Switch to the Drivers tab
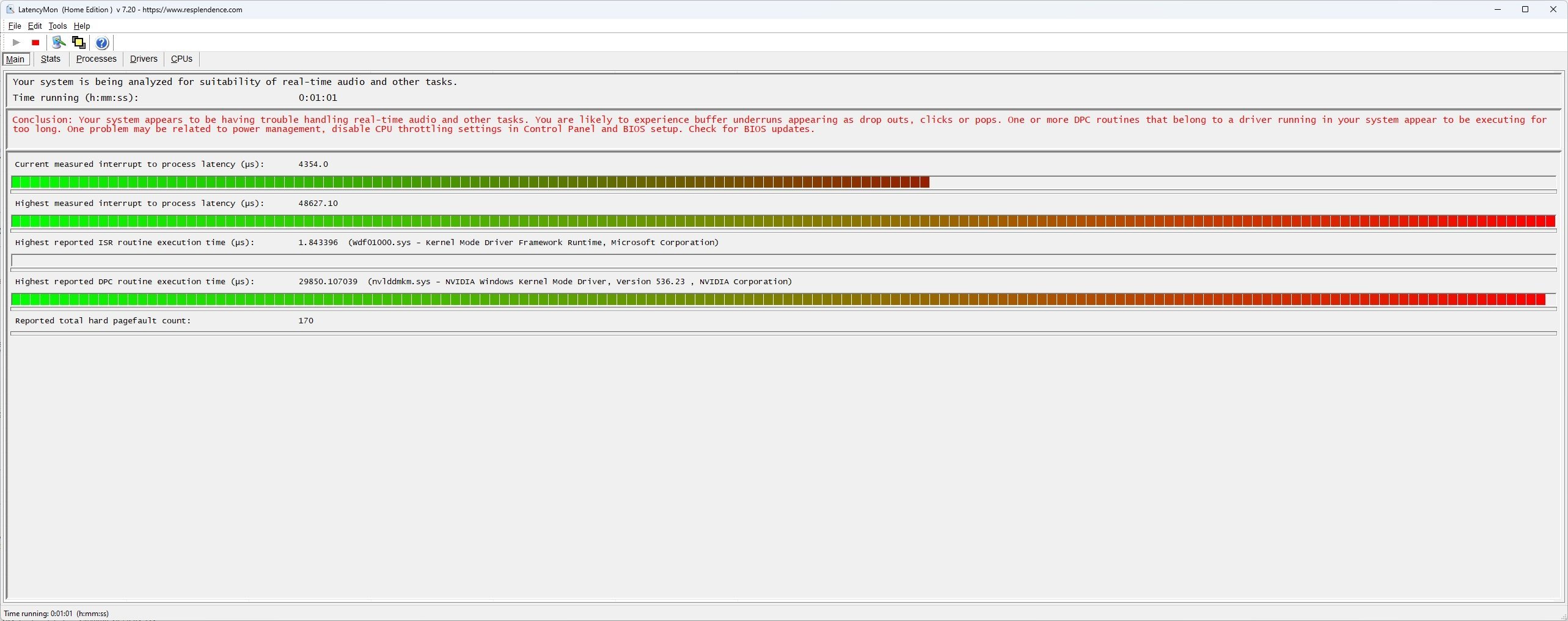 [x=144, y=59]
